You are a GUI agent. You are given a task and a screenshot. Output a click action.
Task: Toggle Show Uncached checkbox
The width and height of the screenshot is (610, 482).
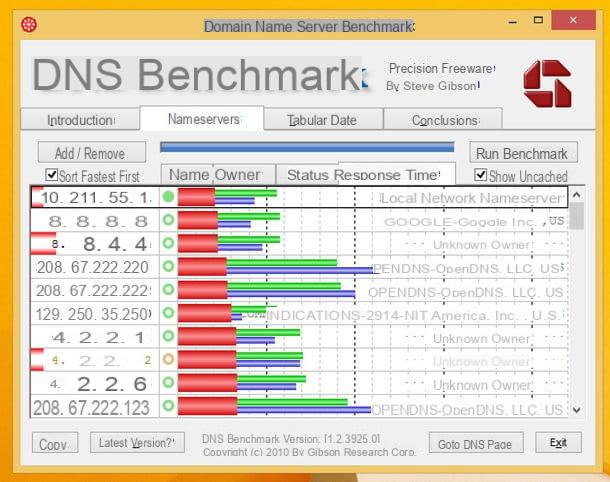[x=481, y=175]
